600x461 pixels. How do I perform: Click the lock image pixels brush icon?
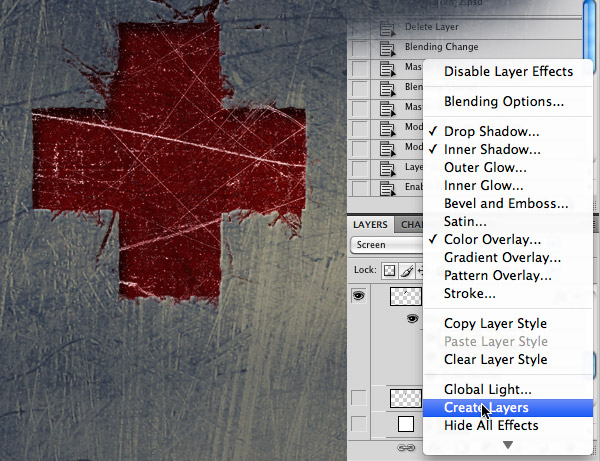[x=407, y=270]
